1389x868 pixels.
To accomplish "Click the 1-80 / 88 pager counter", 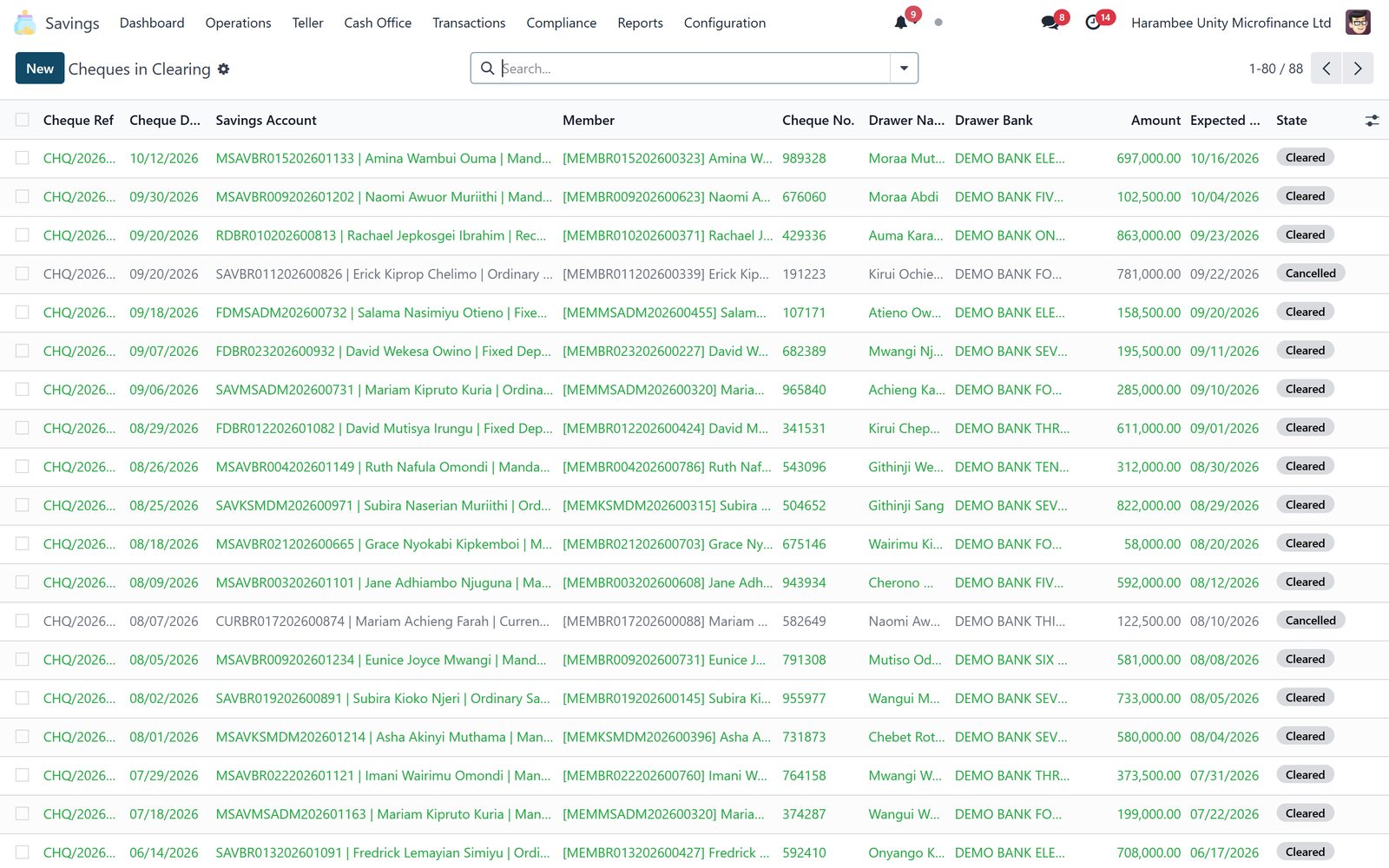I will point(1275,69).
